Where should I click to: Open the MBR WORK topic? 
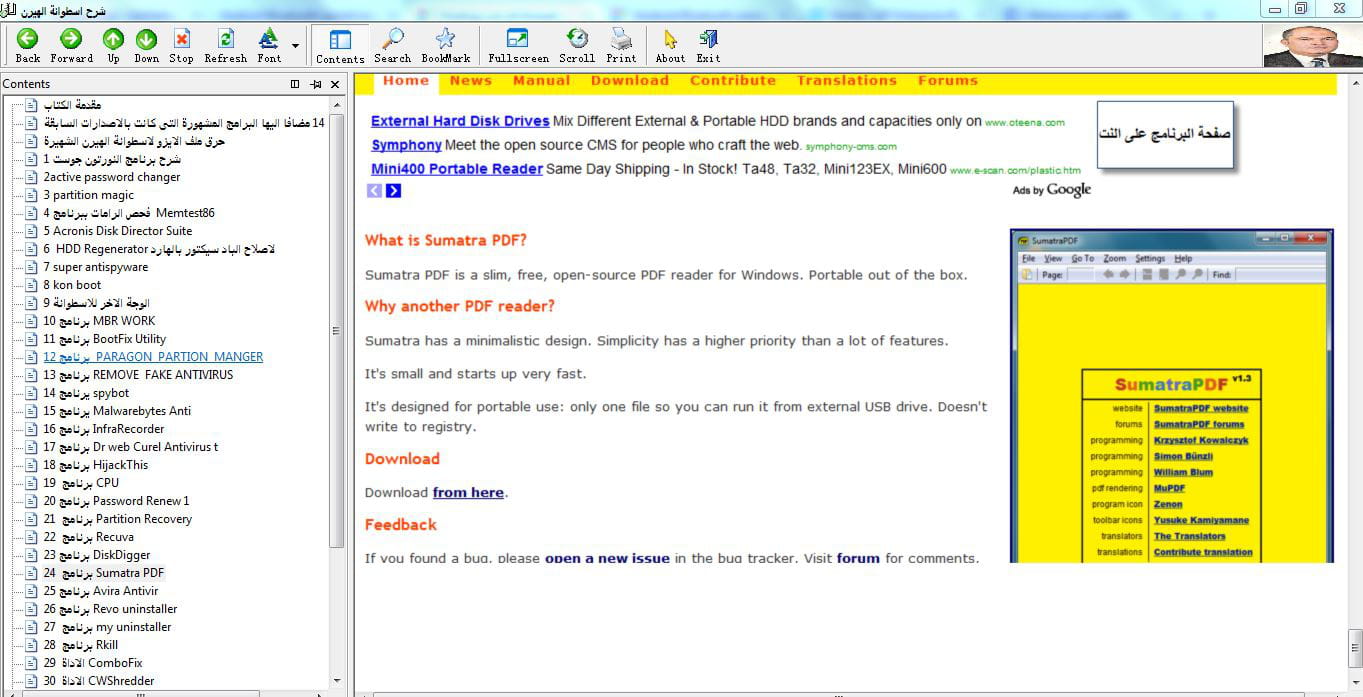coord(99,321)
